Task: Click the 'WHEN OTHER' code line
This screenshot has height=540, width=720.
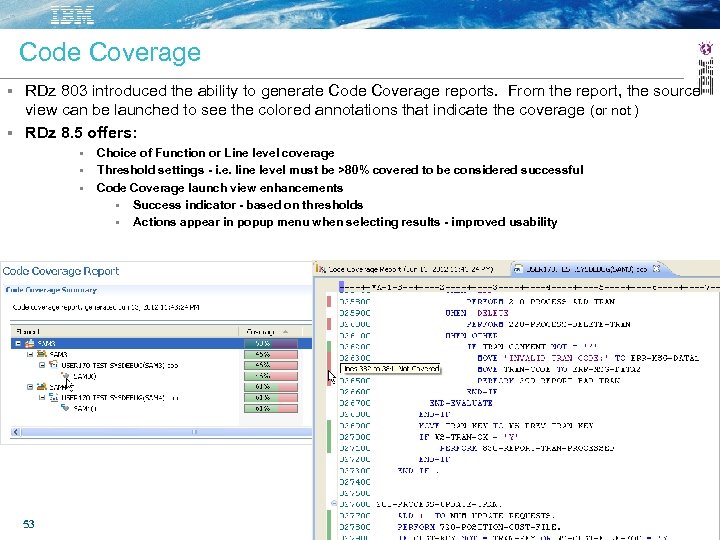Action: tap(471, 335)
